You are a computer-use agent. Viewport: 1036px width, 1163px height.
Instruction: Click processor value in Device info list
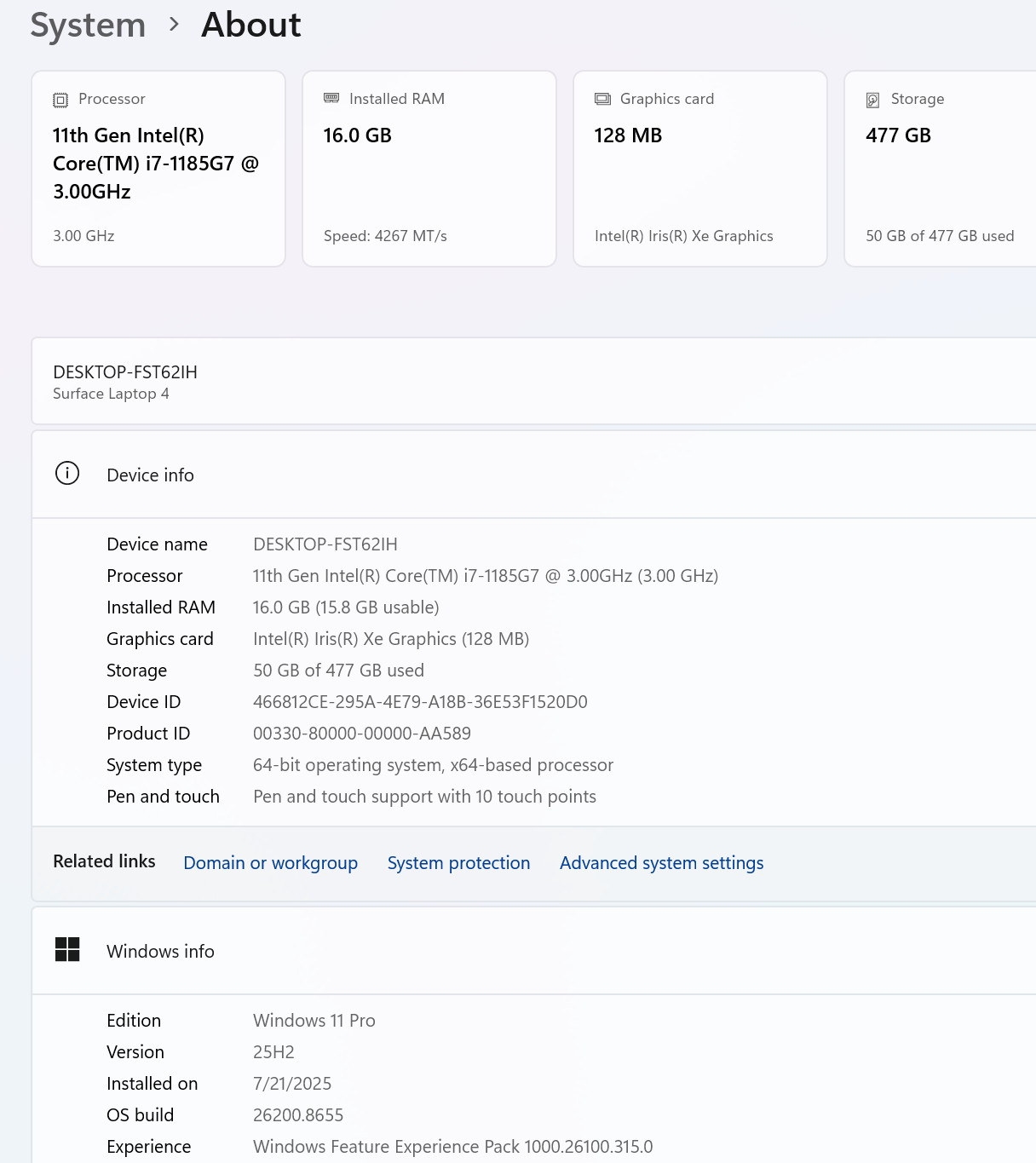(486, 576)
